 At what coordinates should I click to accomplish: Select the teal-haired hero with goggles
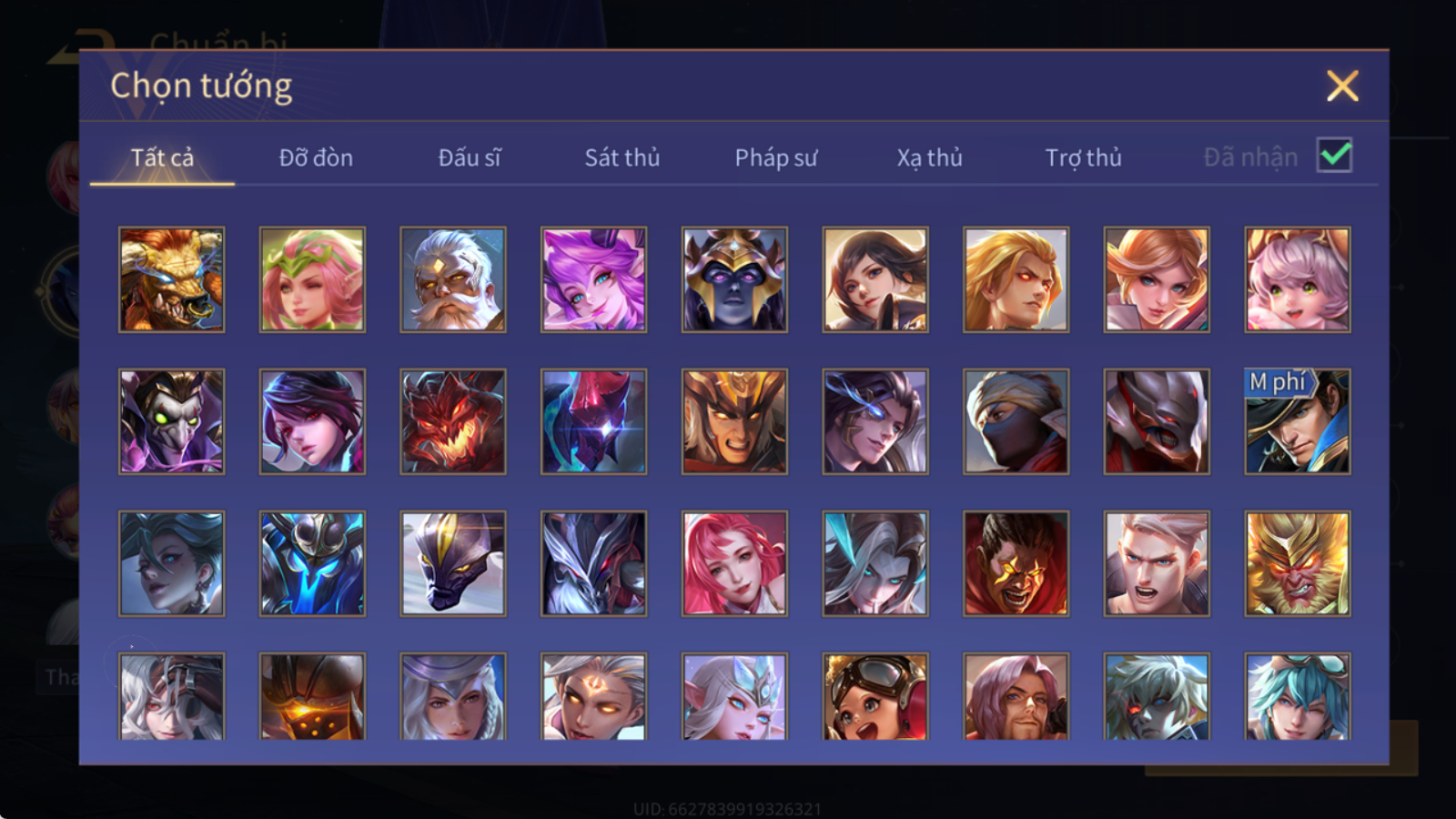point(1298,696)
